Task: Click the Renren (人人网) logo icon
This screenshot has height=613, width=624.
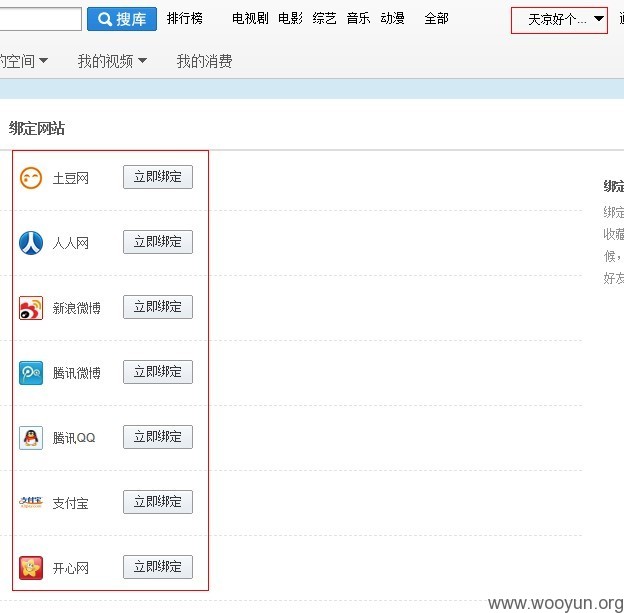Action: click(31, 242)
